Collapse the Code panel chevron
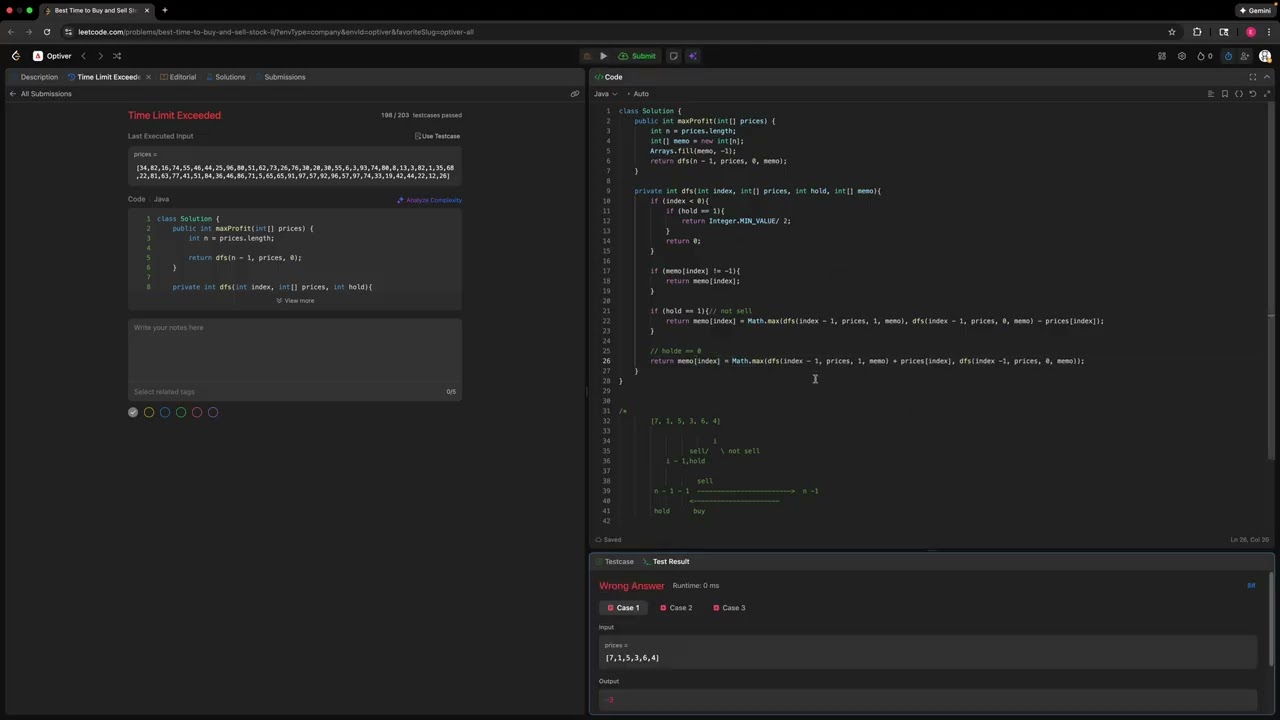The height and width of the screenshot is (720, 1280). 1267,77
